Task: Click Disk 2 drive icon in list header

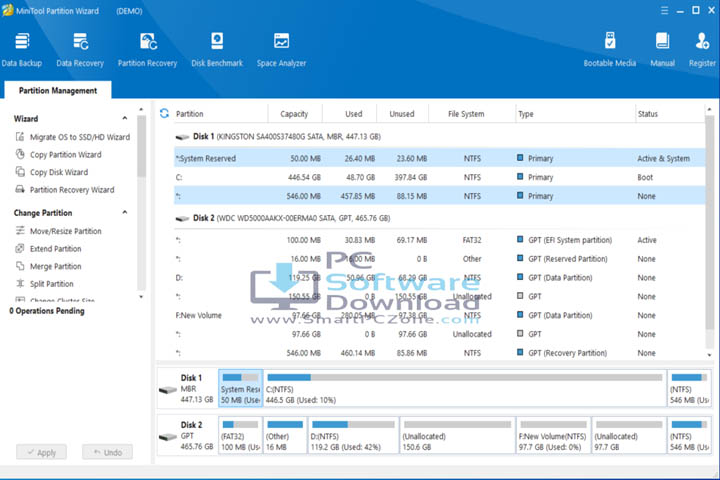Action: coord(182,219)
